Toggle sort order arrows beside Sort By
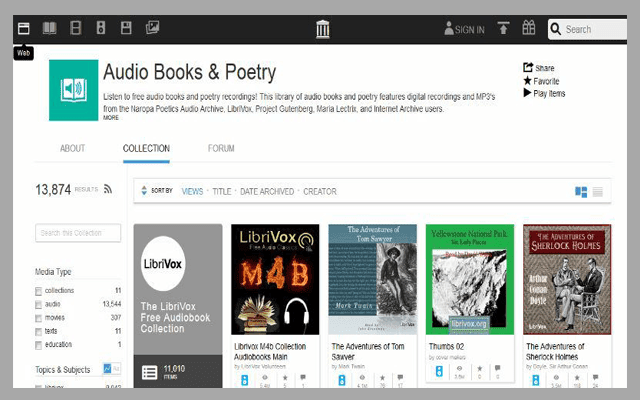The image size is (640, 400). [144, 191]
